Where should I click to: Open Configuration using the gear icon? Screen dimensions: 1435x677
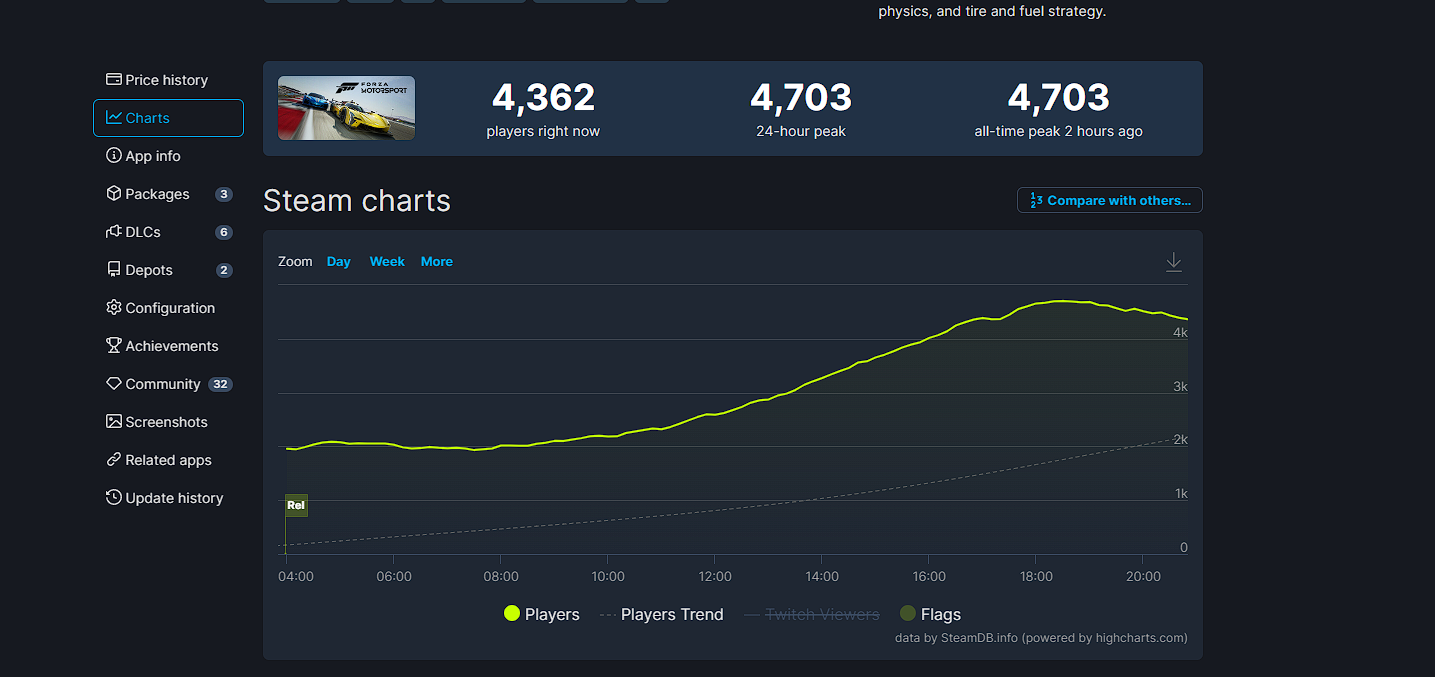point(114,308)
